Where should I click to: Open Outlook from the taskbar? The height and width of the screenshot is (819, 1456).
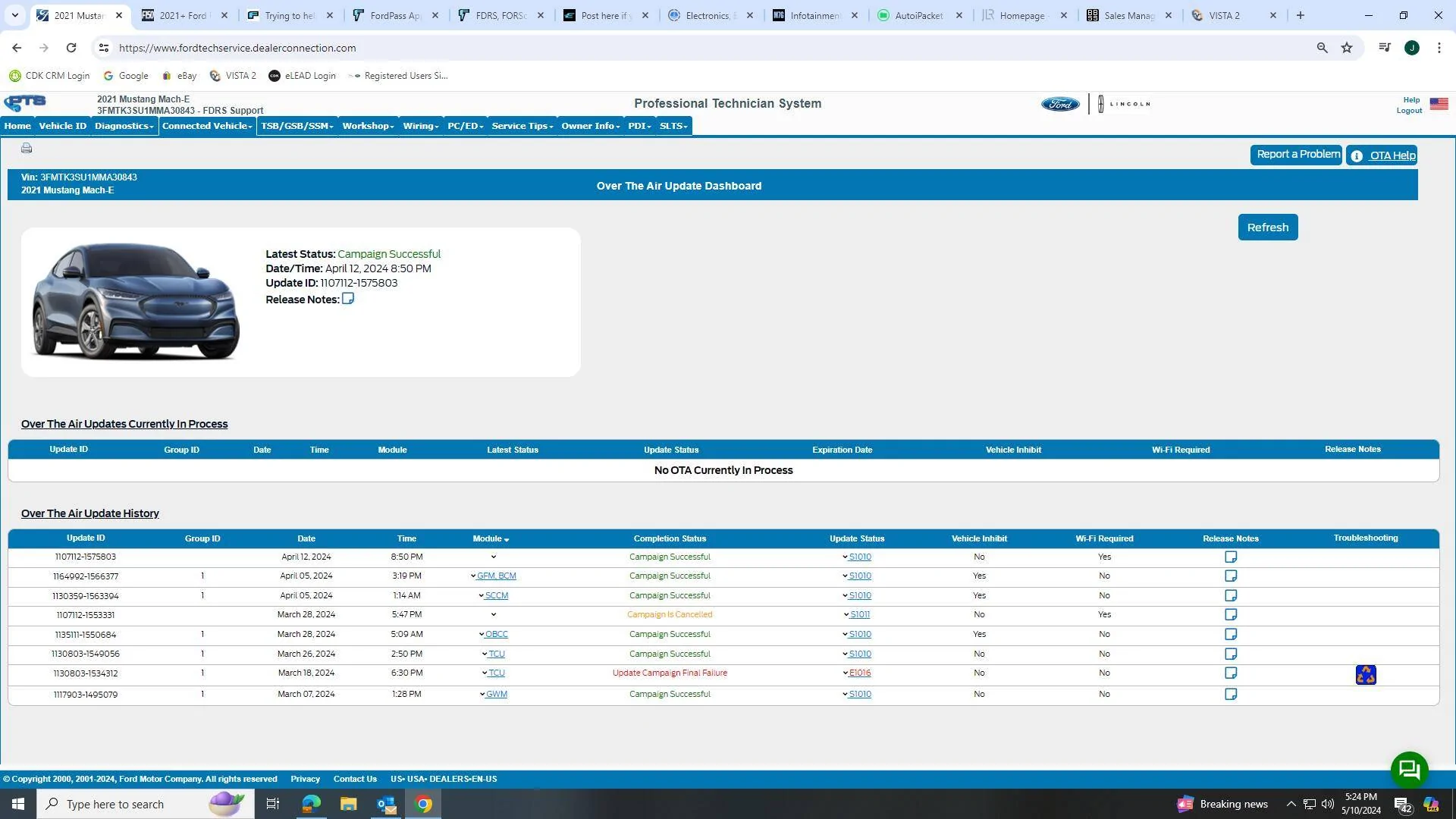pos(386,804)
